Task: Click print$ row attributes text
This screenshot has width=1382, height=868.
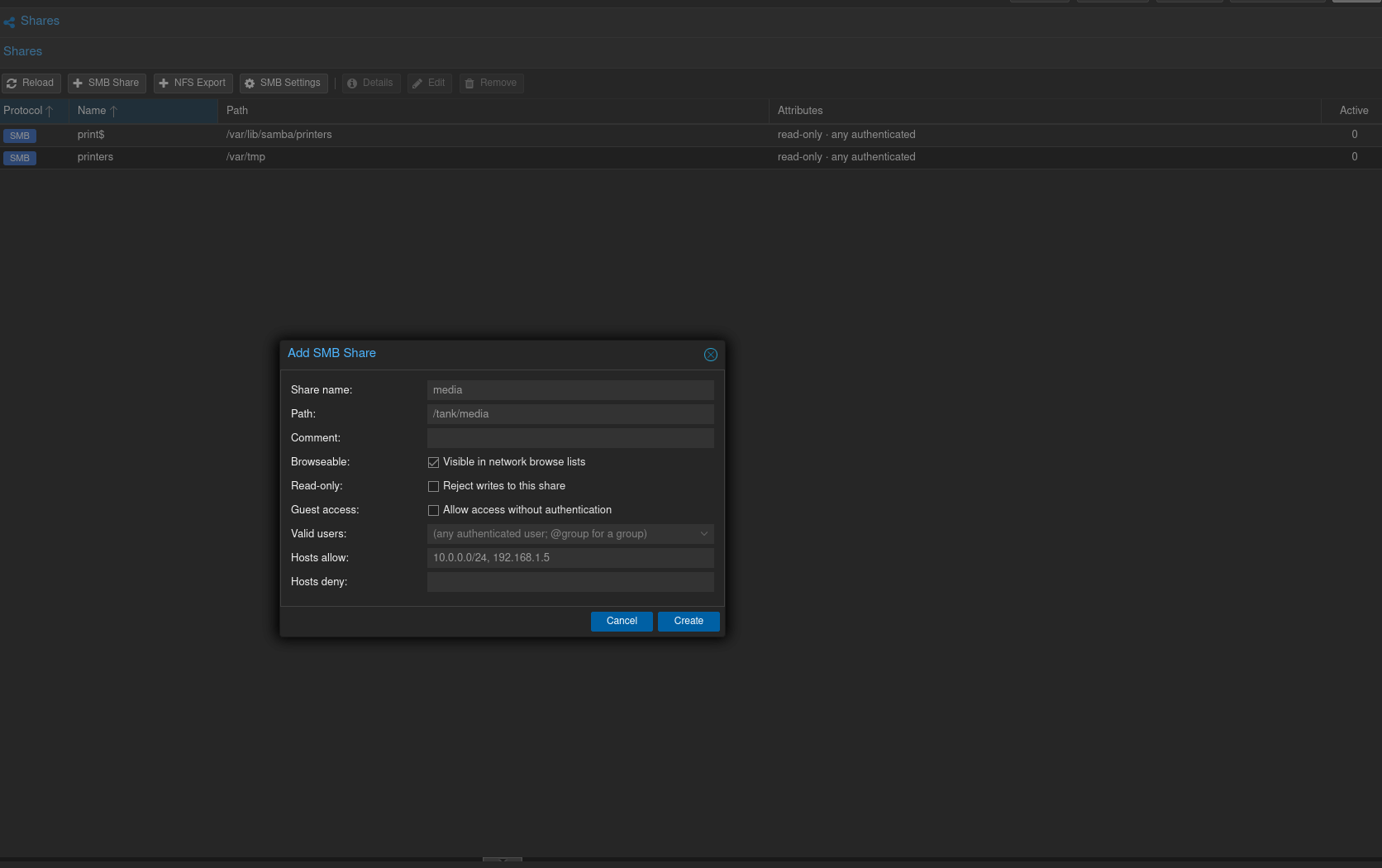Action: [846, 135]
